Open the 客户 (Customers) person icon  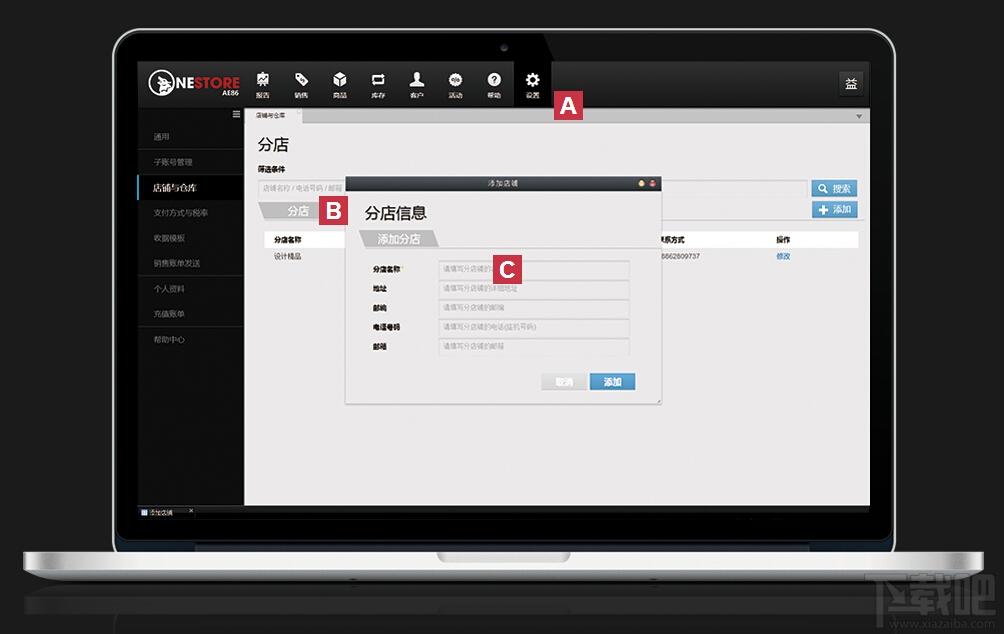[417, 84]
